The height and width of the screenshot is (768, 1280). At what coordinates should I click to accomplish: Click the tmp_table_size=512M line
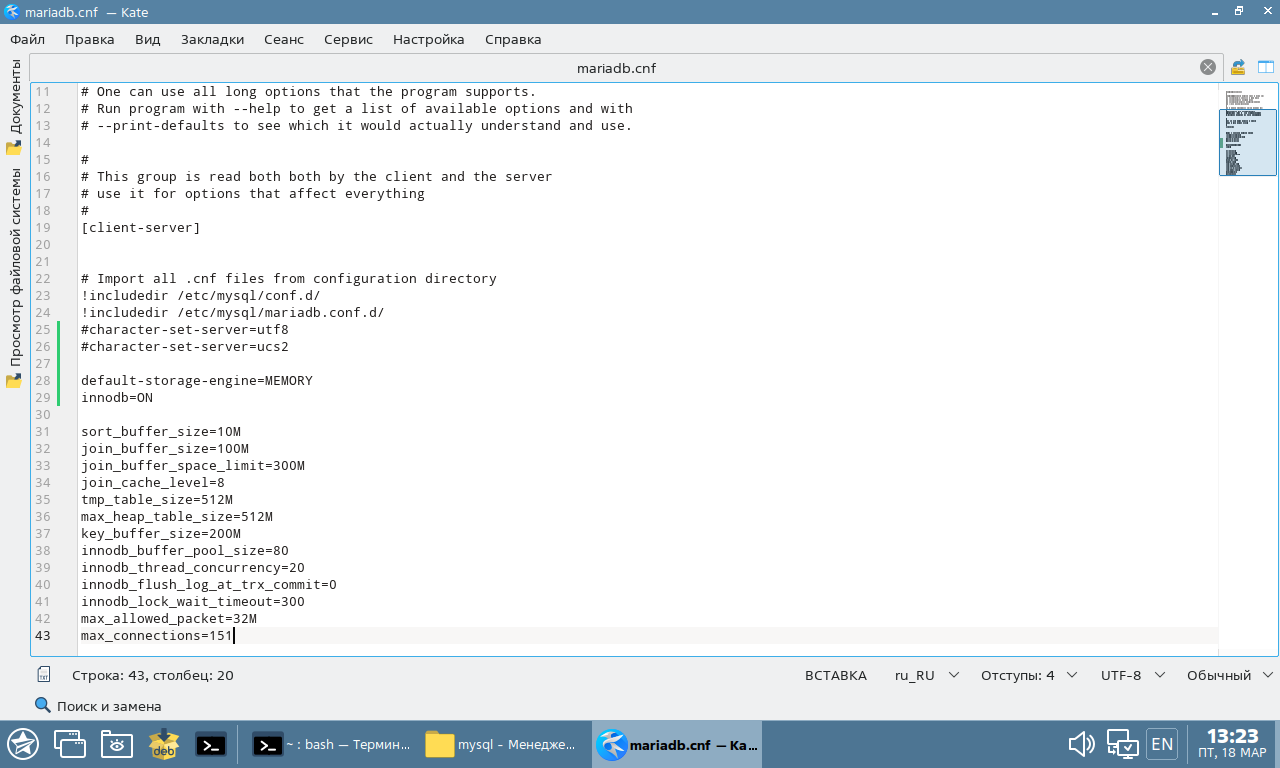coord(157,500)
